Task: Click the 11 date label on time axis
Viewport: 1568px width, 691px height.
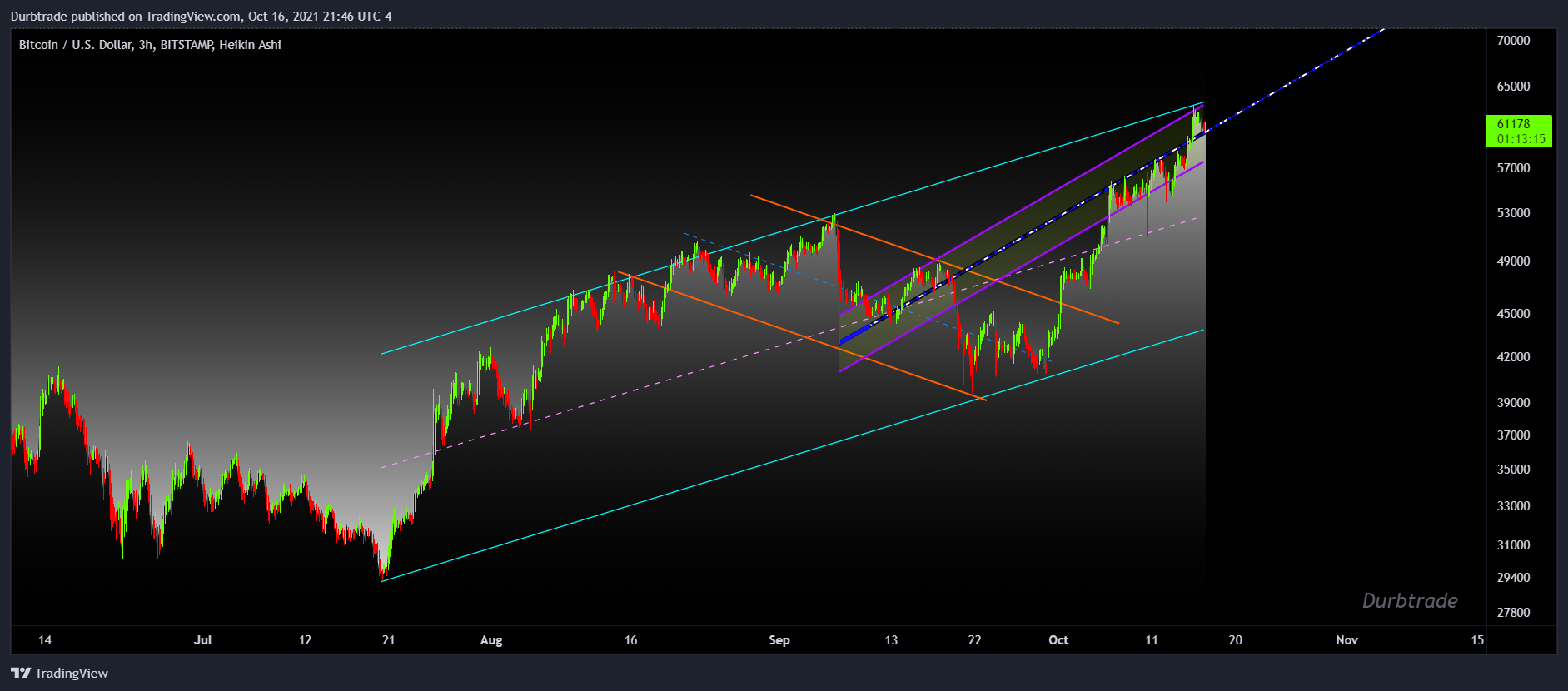Action: (x=1152, y=639)
